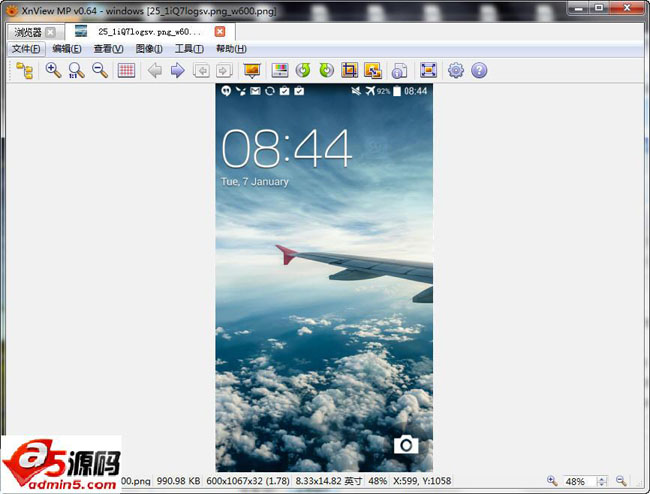Open the 编辑(E) menu
The height and width of the screenshot is (494, 650).
[x=67, y=49]
